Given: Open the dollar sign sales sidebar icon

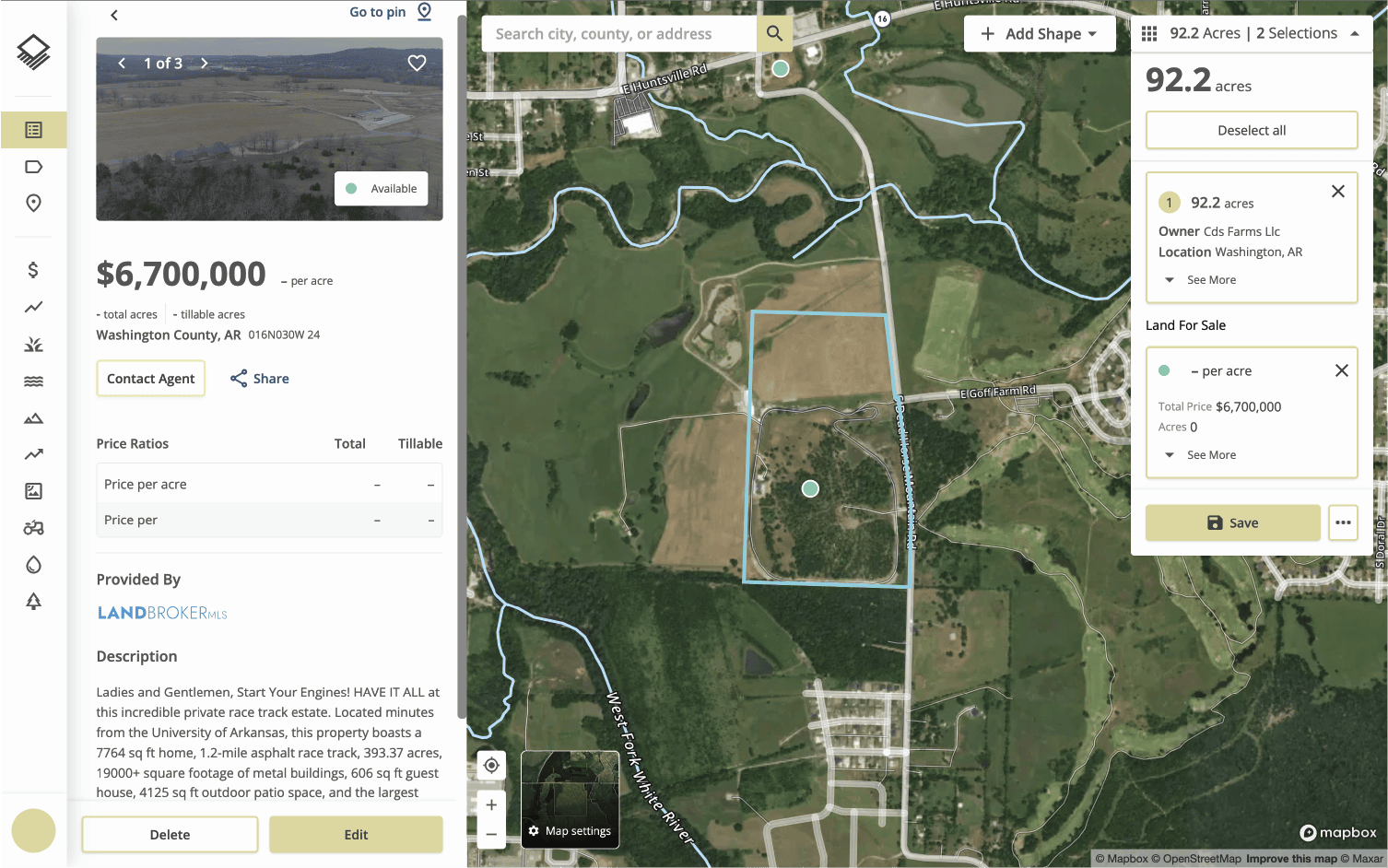Looking at the screenshot, I should 33,270.
